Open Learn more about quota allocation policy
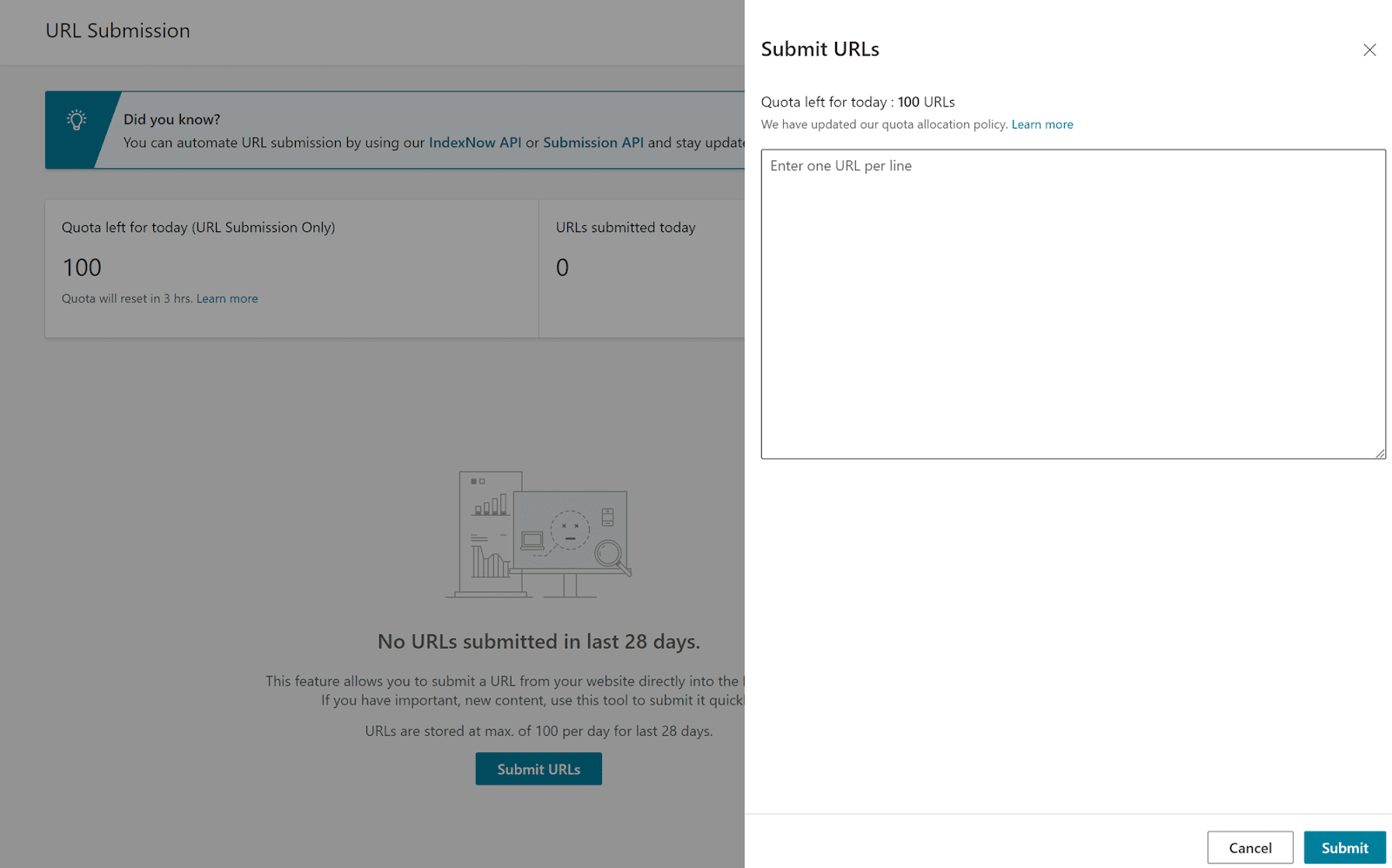The width and height of the screenshot is (1392, 868). tap(1042, 124)
